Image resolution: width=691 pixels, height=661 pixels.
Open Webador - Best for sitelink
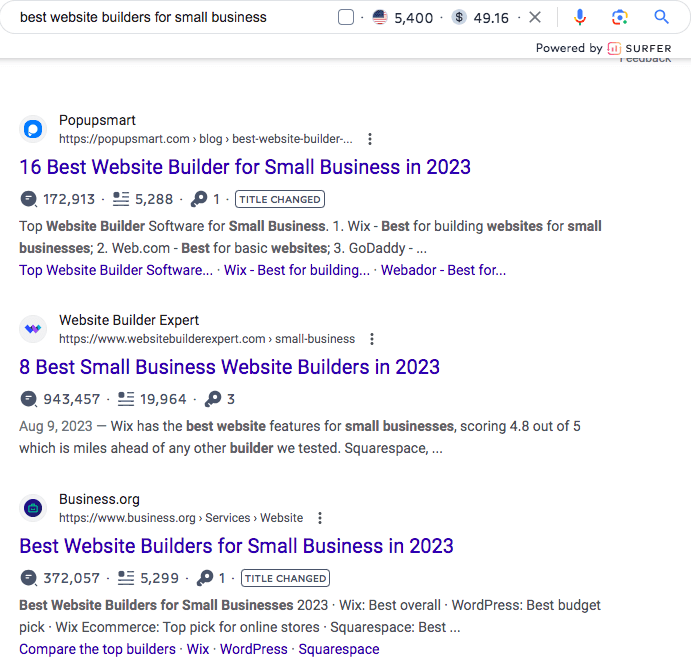pos(443,270)
